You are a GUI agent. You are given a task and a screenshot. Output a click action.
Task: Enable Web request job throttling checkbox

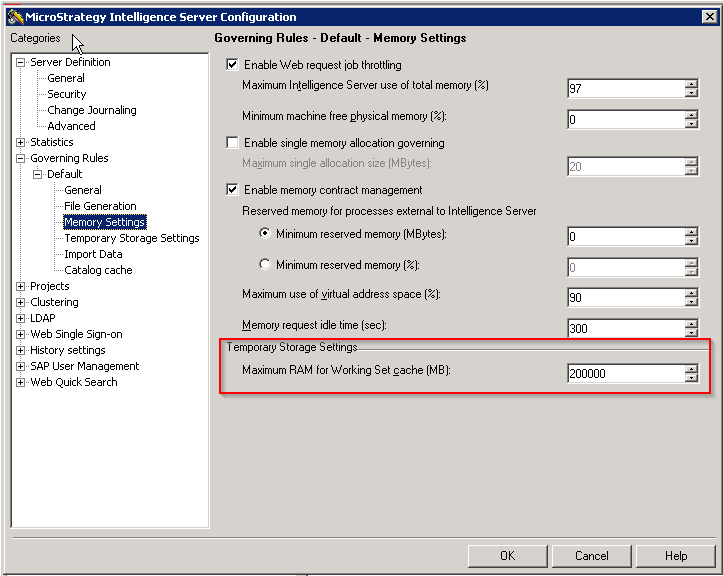[233, 65]
